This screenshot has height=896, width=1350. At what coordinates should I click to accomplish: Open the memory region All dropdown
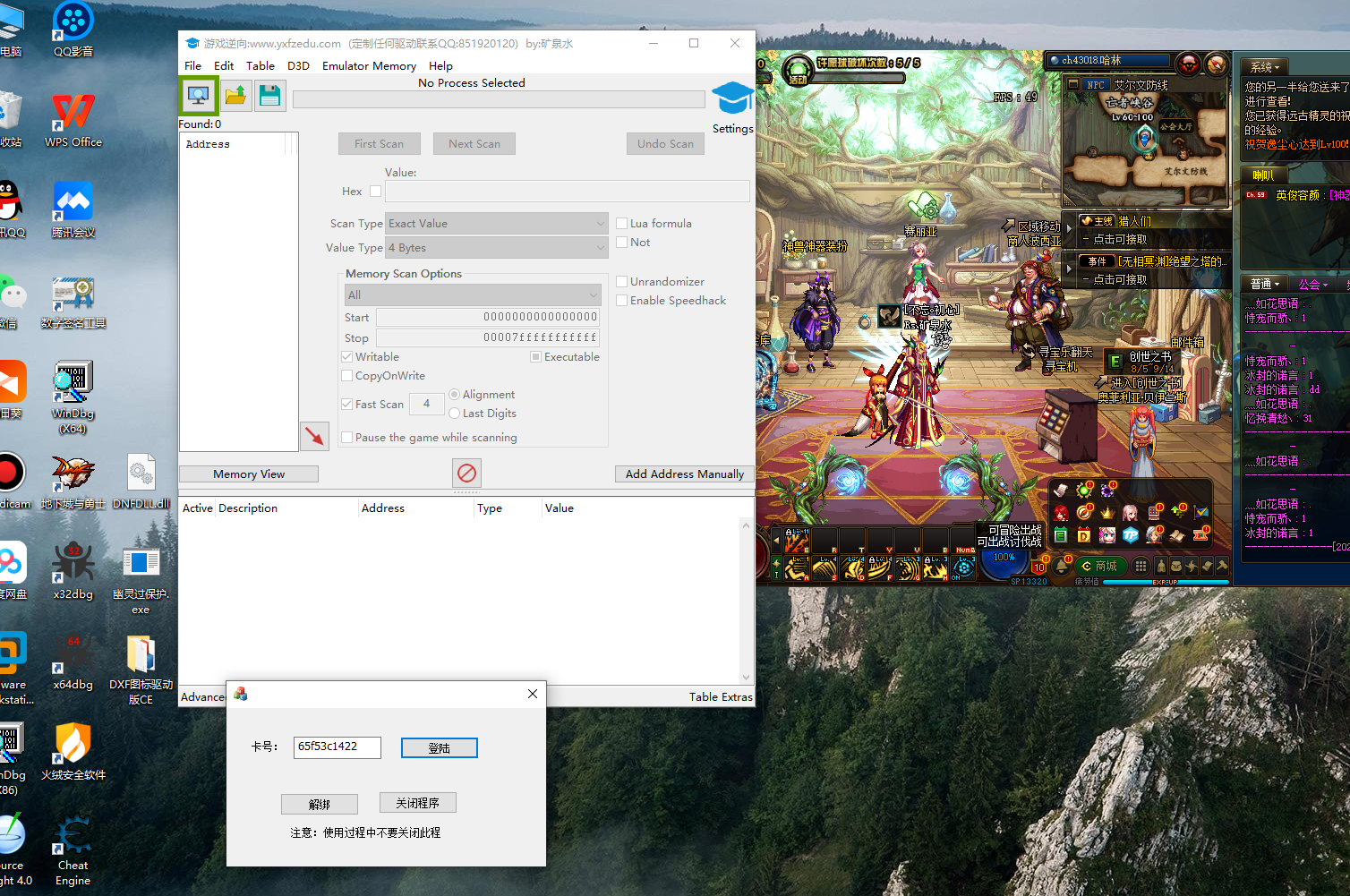point(473,295)
